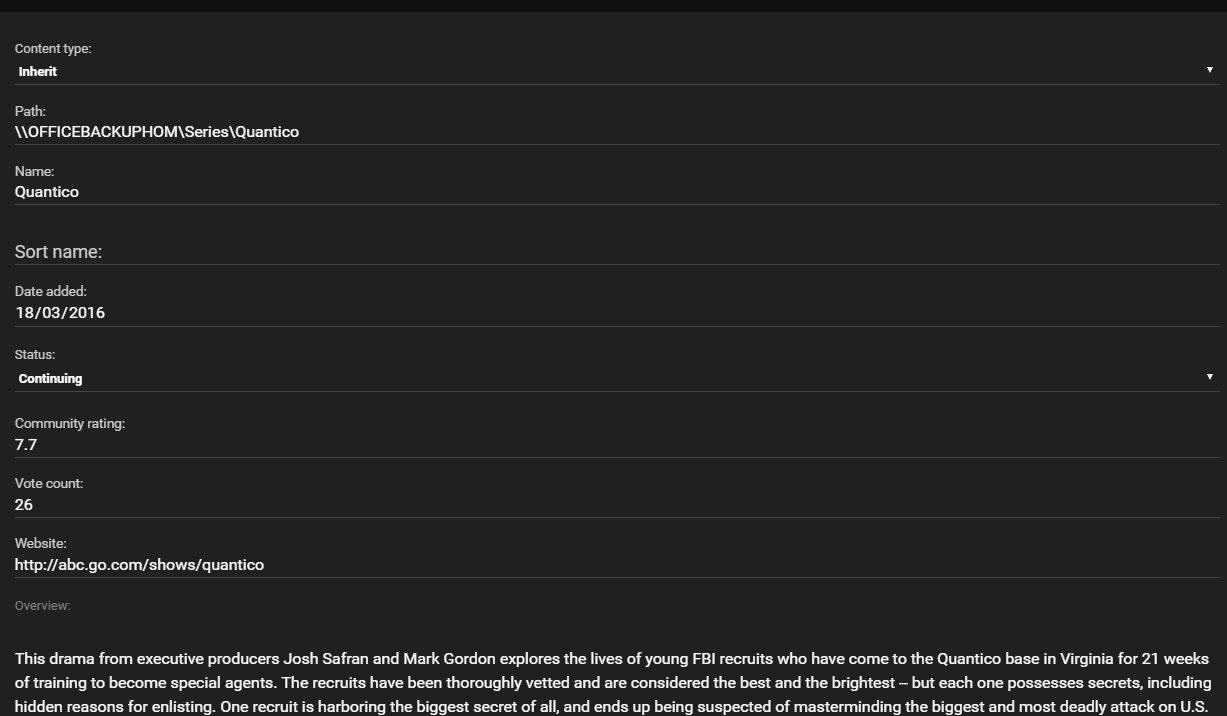
Task: Select the Content type dropdown arrow
Action: pos(1209,70)
